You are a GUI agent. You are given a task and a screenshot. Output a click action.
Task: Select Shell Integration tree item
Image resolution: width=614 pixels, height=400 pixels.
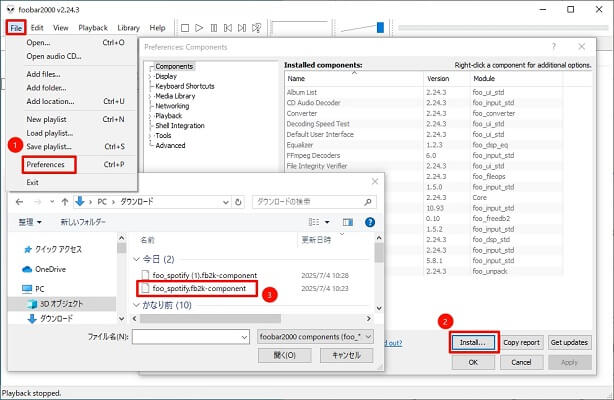[x=180, y=126]
